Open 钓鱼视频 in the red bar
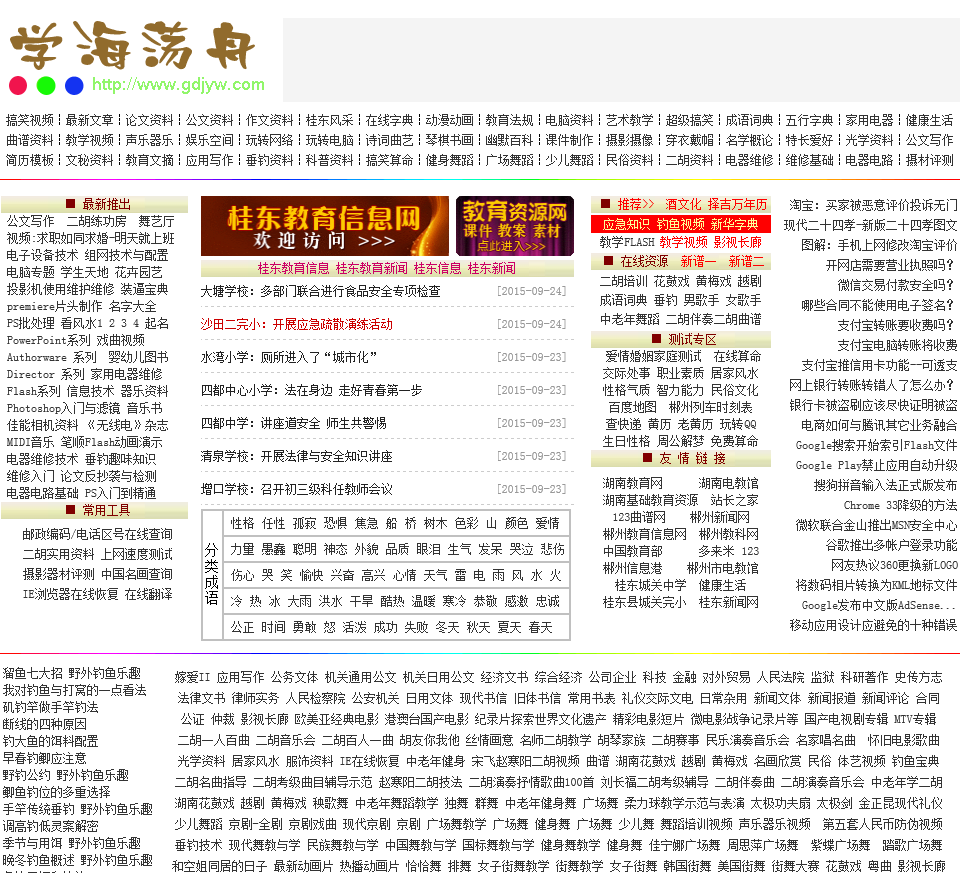The width and height of the screenshot is (960, 873). (680, 225)
